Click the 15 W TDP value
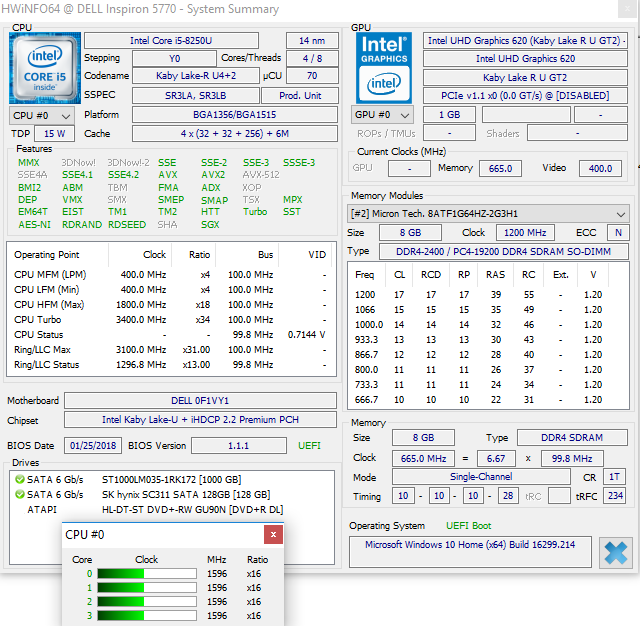This screenshot has width=640, height=626. click(x=54, y=133)
